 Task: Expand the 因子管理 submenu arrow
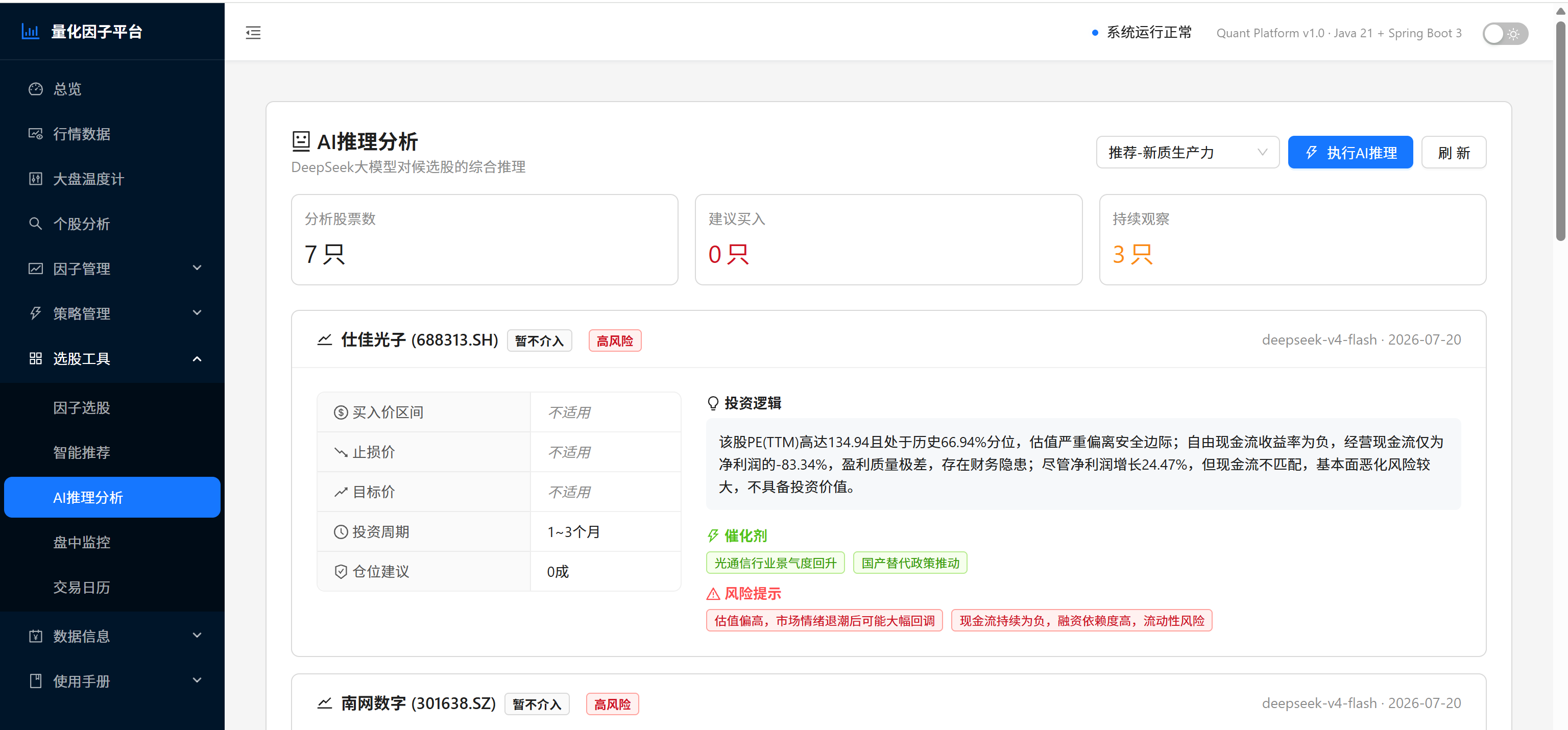[197, 269]
